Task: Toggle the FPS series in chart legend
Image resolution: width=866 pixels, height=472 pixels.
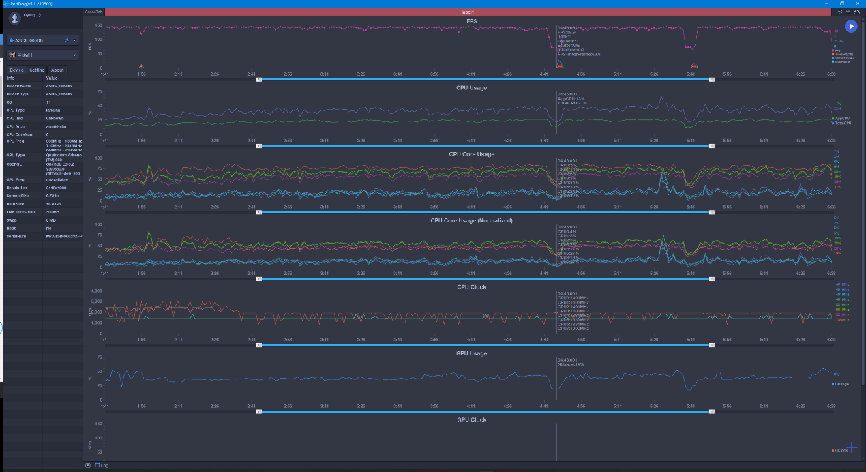Action: pyautogui.click(x=838, y=50)
